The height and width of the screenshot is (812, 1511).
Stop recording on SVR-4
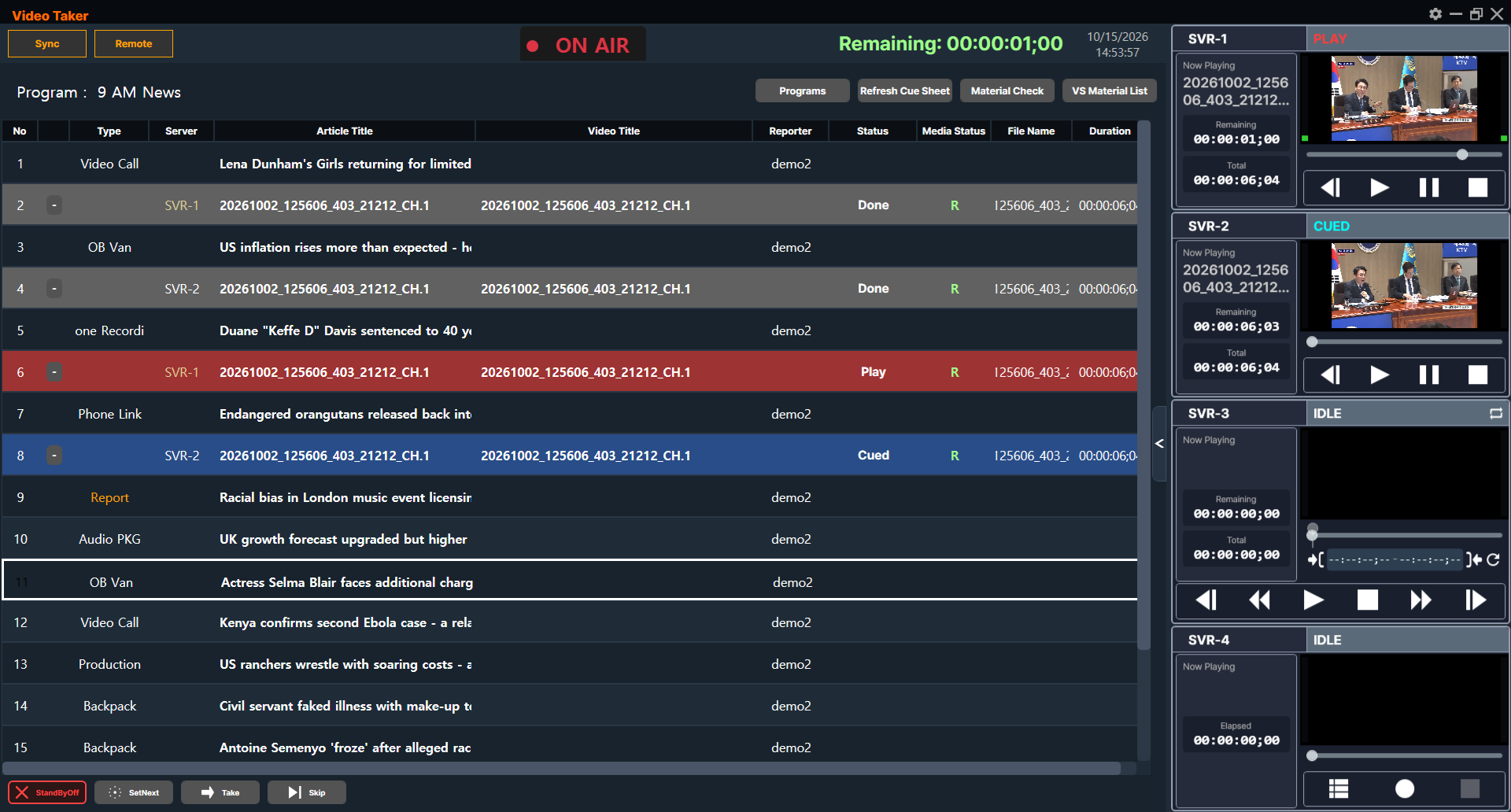1470,788
